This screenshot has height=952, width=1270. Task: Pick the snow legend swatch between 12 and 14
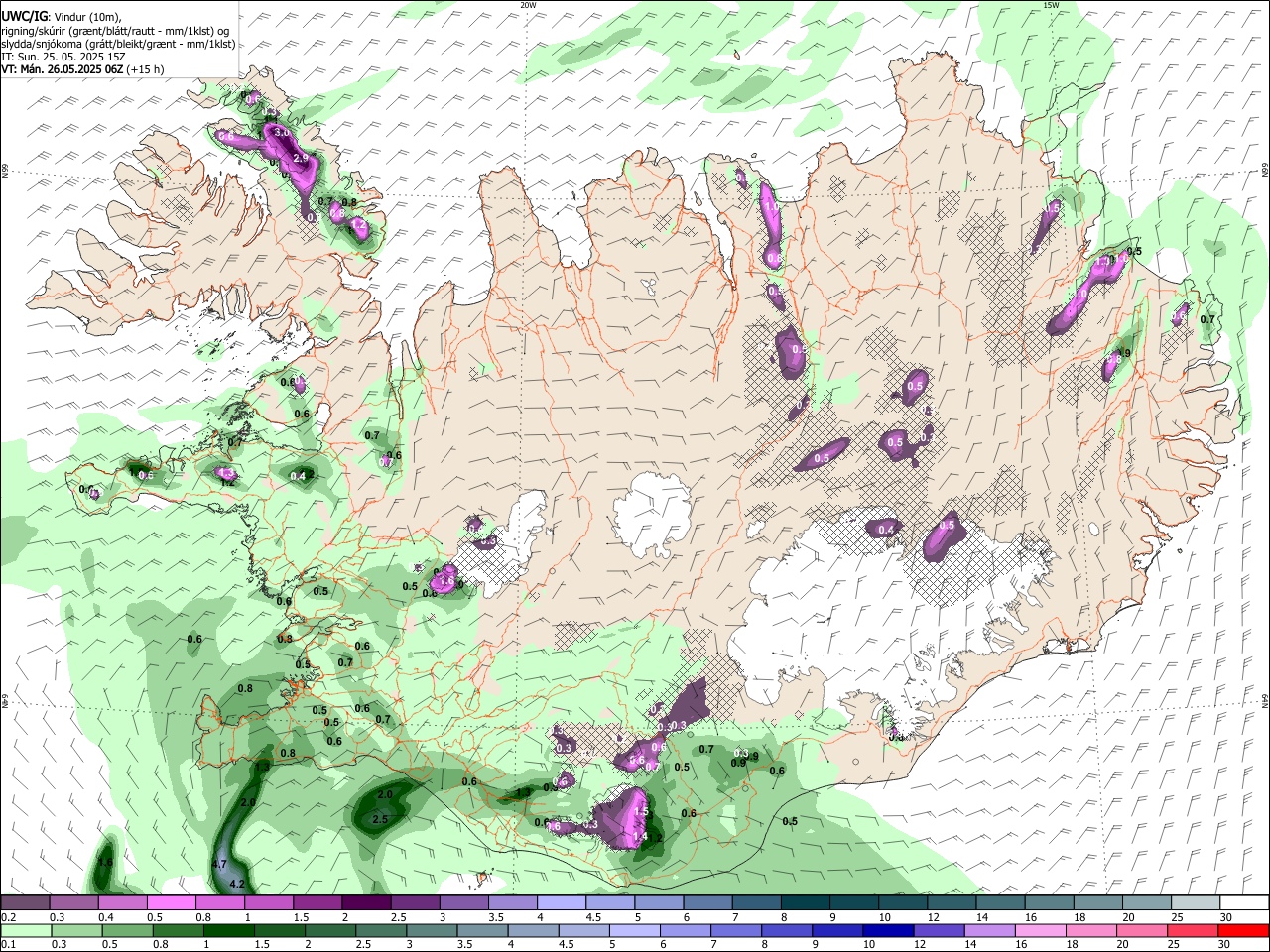951,903
